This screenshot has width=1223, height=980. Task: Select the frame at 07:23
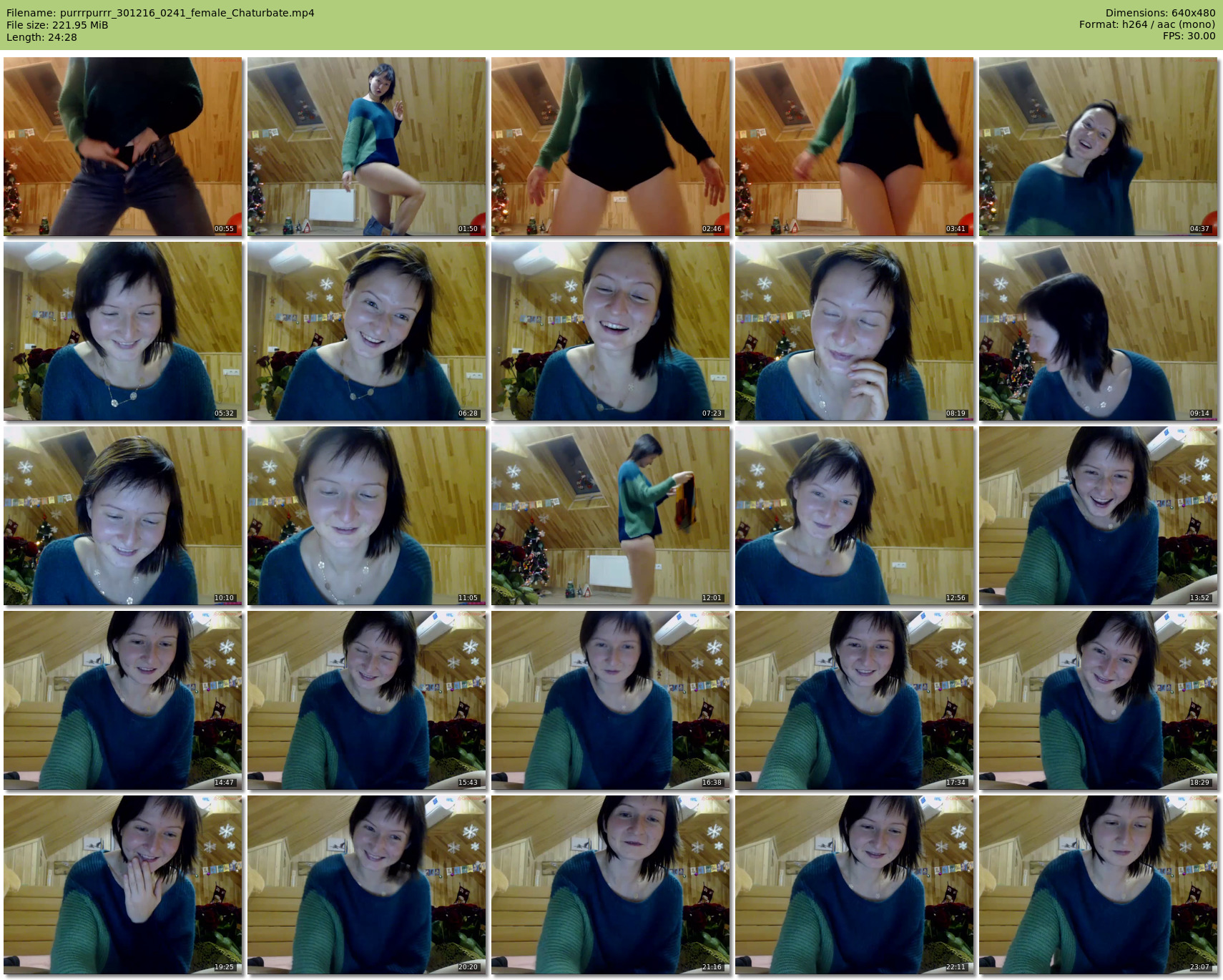pos(611,331)
